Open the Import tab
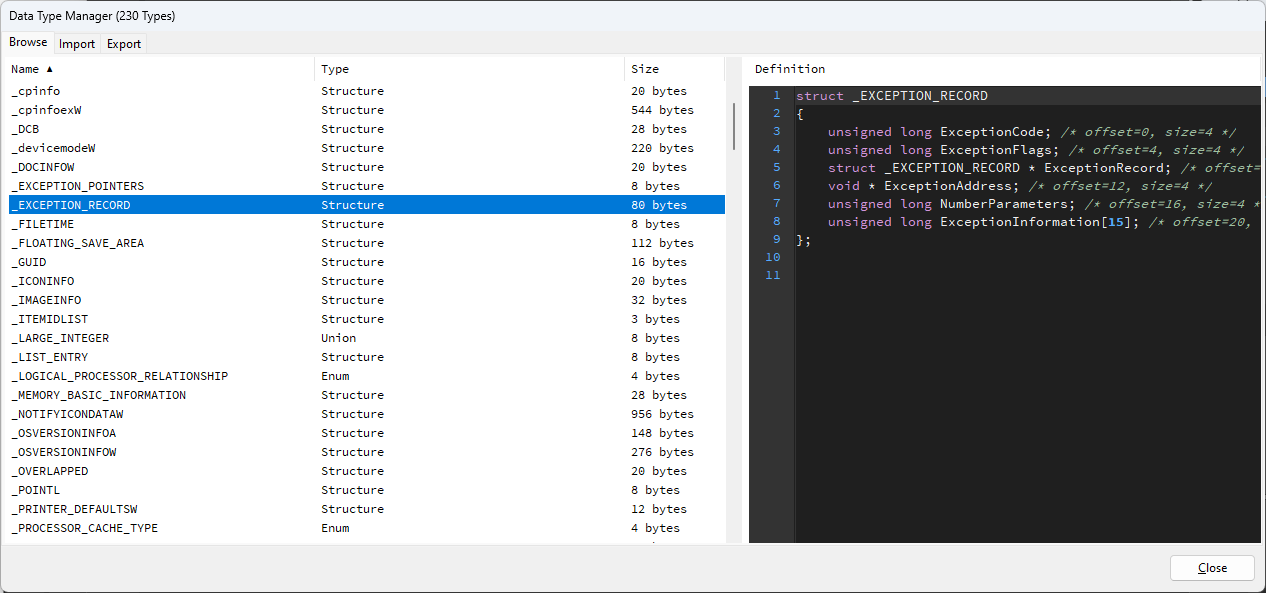This screenshot has width=1266, height=593. 77,44
